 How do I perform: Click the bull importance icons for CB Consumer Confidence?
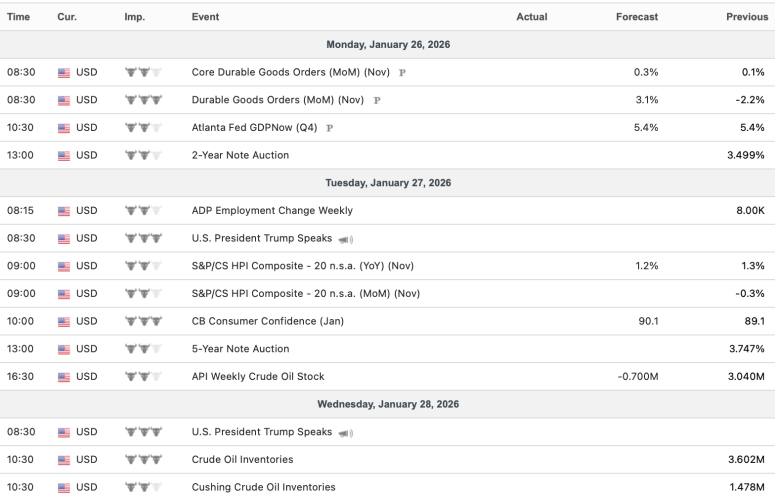click(x=143, y=321)
